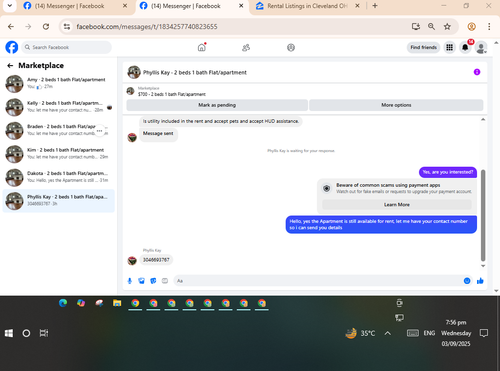
Task: Open the site information icon in address bar
Action: pyautogui.click(x=67, y=27)
